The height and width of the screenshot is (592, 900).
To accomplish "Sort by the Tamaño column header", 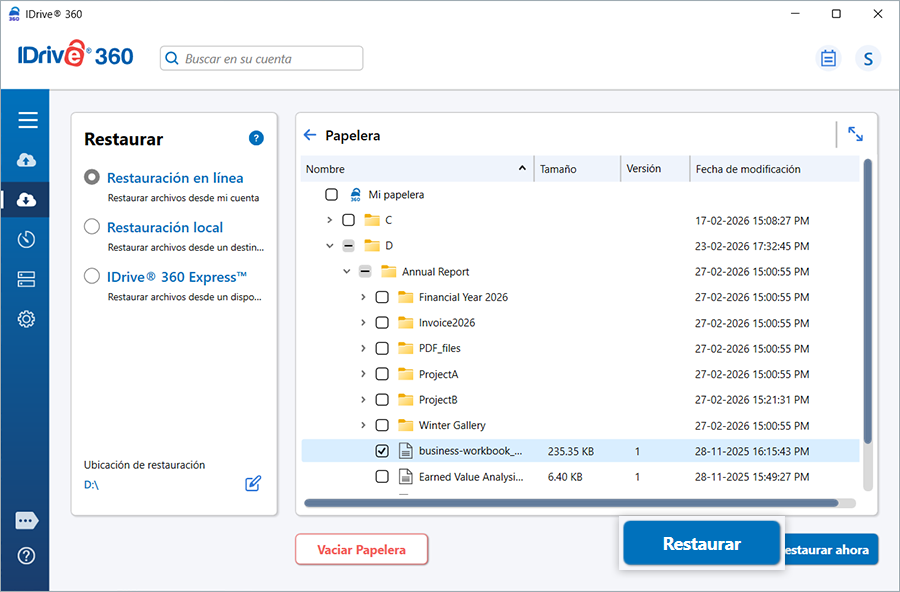I will (x=576, y=169).
